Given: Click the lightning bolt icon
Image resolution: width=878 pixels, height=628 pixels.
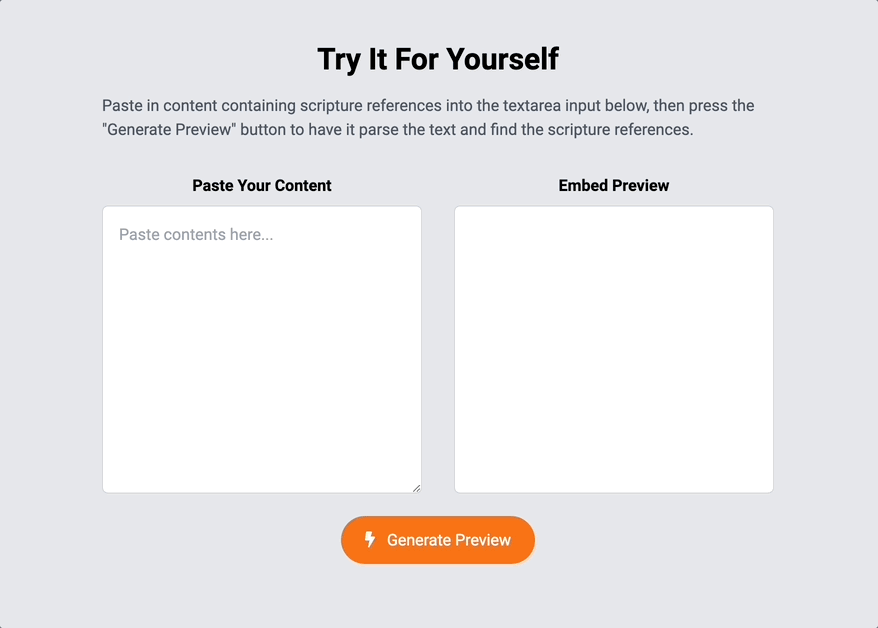Looking at the screenshot, I should (370, 540).
